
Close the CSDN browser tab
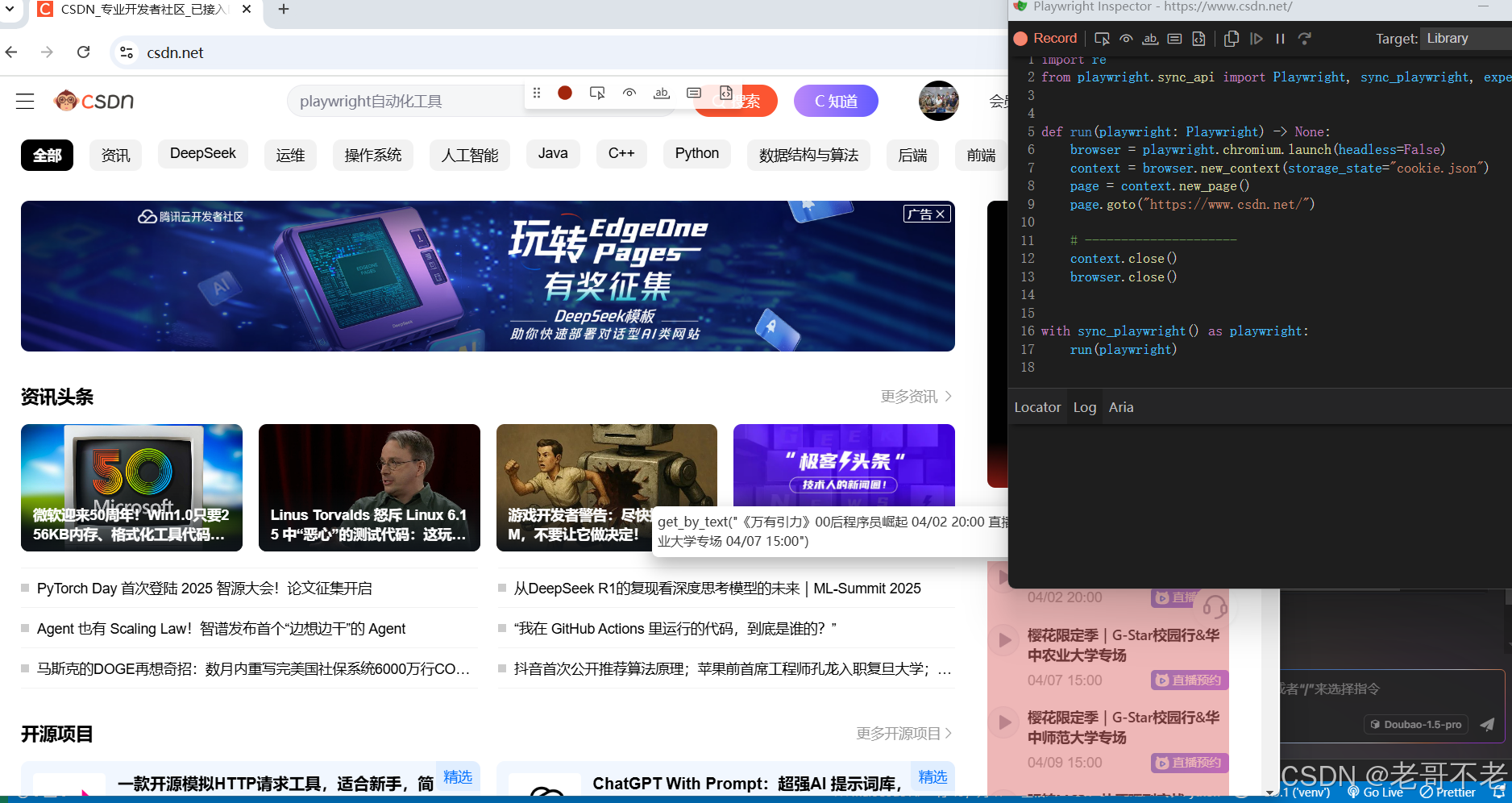pyautogui.click(x=247, y=10)
